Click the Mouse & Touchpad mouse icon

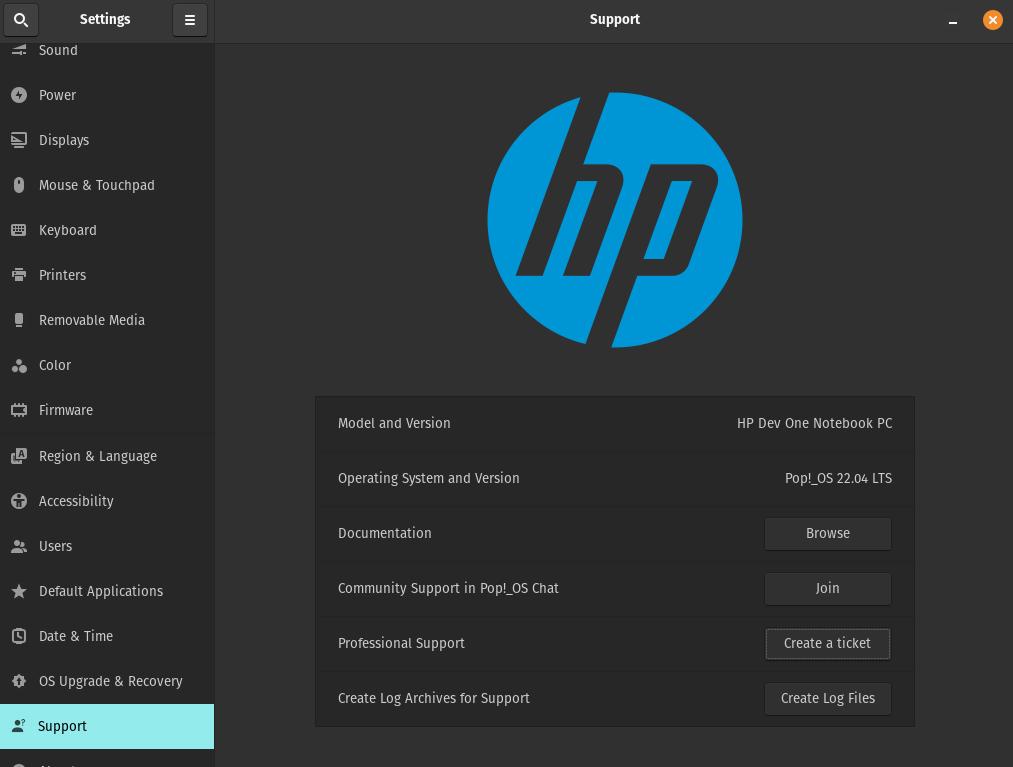19,185
